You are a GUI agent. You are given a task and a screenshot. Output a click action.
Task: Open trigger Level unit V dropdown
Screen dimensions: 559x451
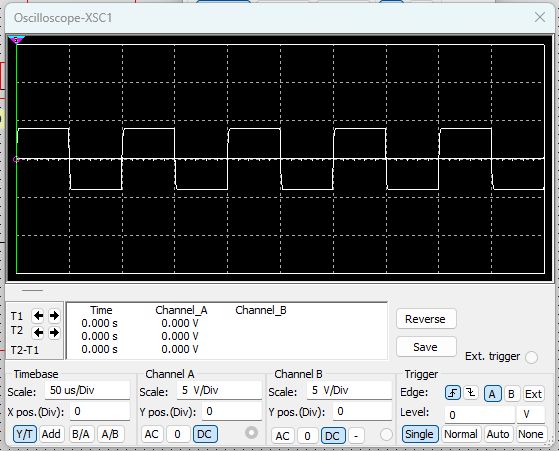pos(531,415)
